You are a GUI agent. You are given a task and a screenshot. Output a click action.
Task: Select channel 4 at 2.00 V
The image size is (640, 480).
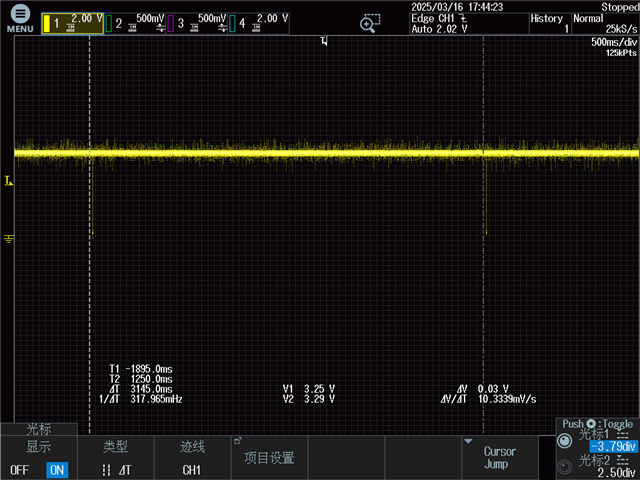pos(258,24)
